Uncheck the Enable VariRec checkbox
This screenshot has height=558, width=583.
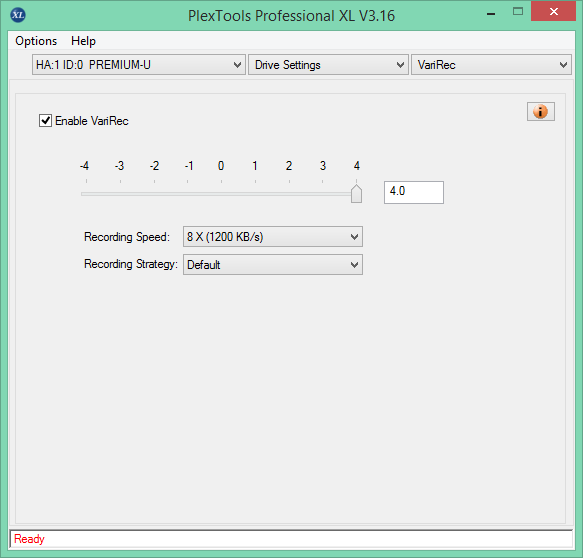[x=45, y=120]
